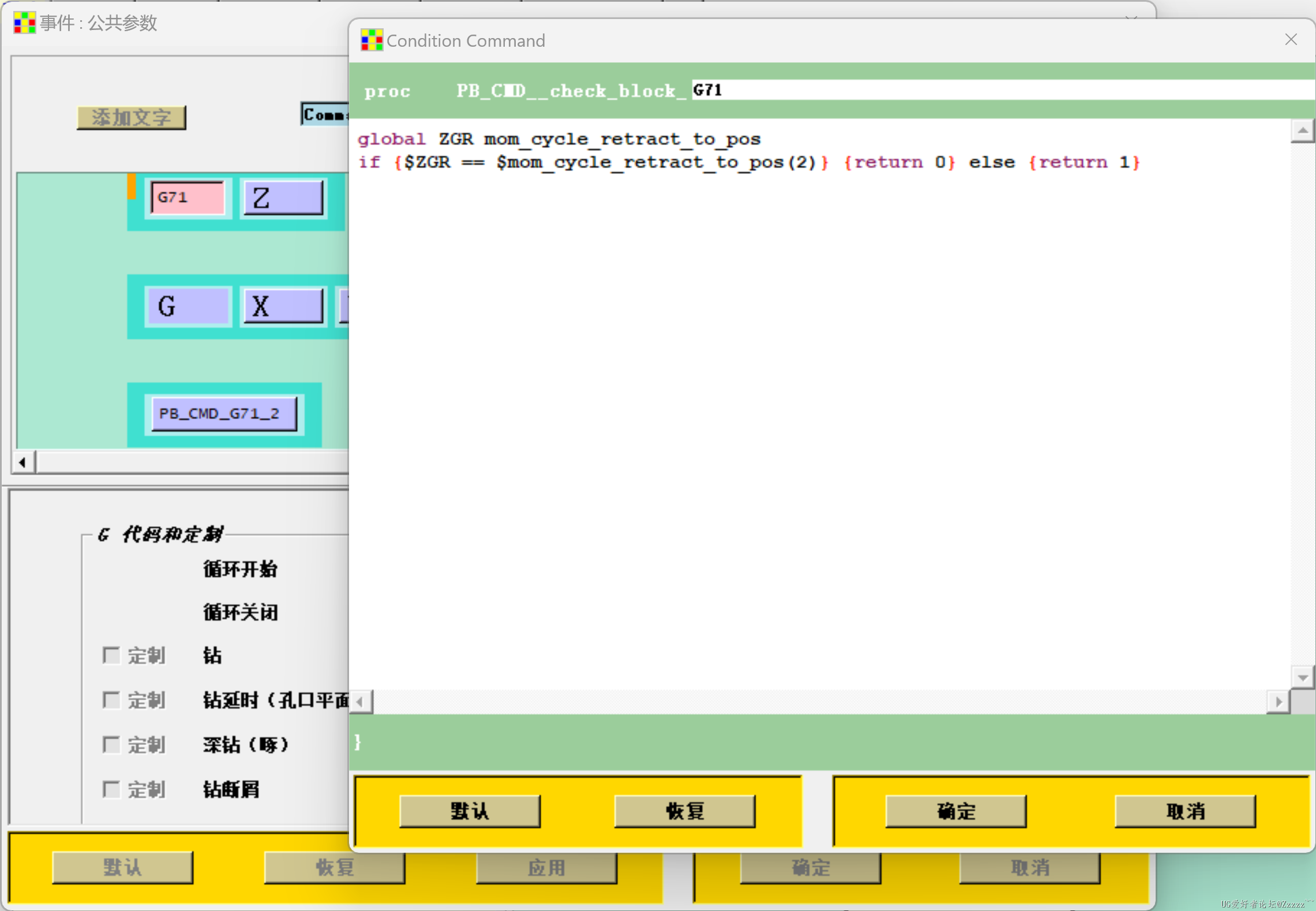Click the code line starting with global ZGR
The height and width of the screenshot is (911, 1316).
558,139
